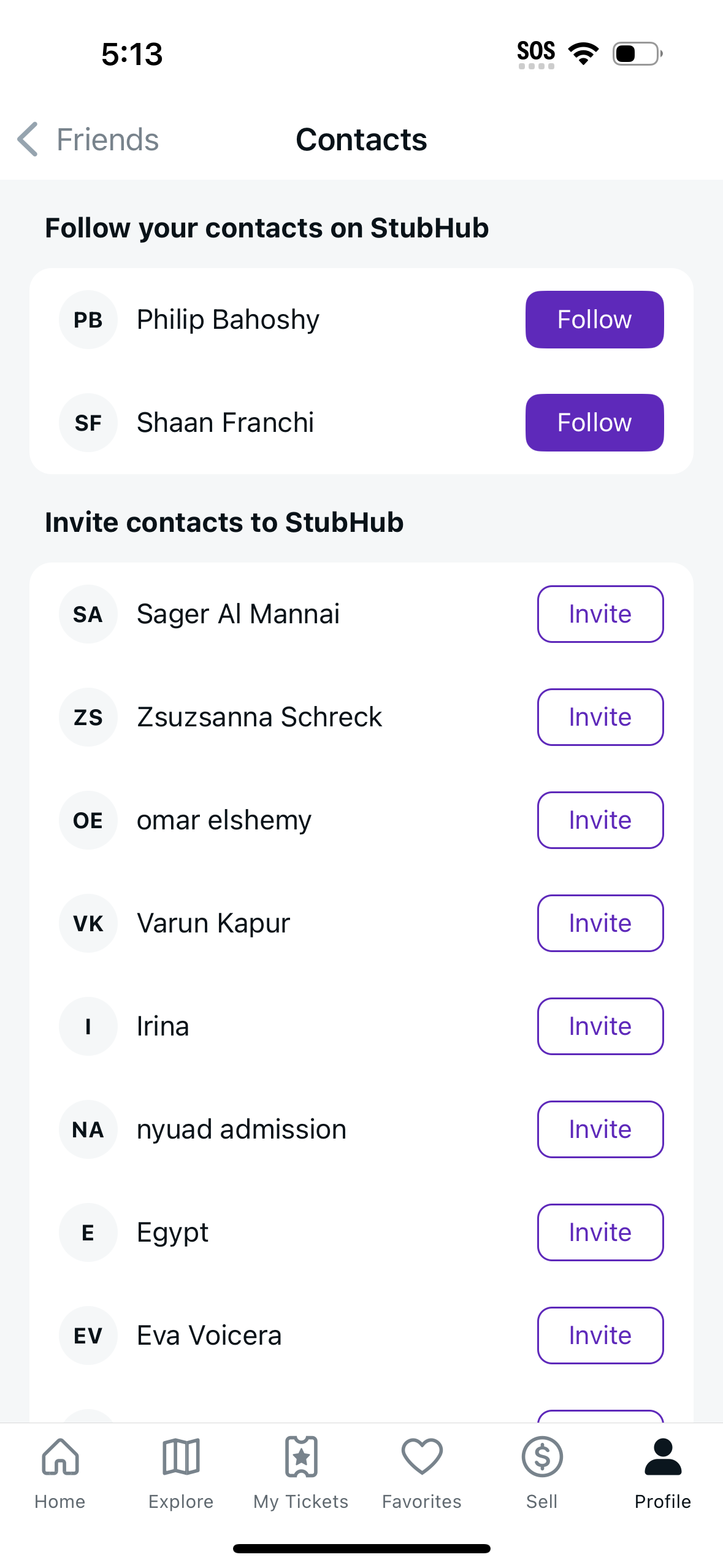Viewport: 723px width, 1568px height.
Task: Open the Explore map icon
Action: click(181, 1457)
